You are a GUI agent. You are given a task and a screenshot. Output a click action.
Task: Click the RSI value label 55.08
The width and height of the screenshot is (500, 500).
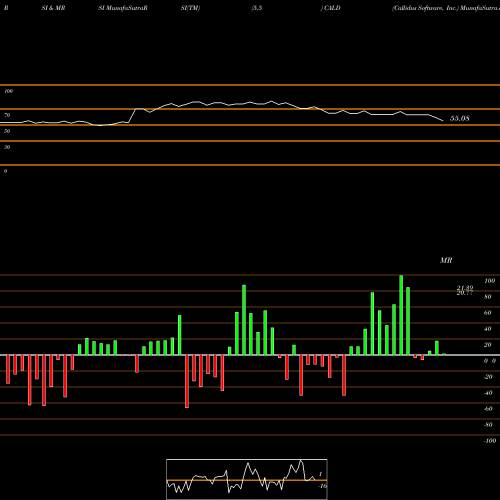click(x=460, y=118)
